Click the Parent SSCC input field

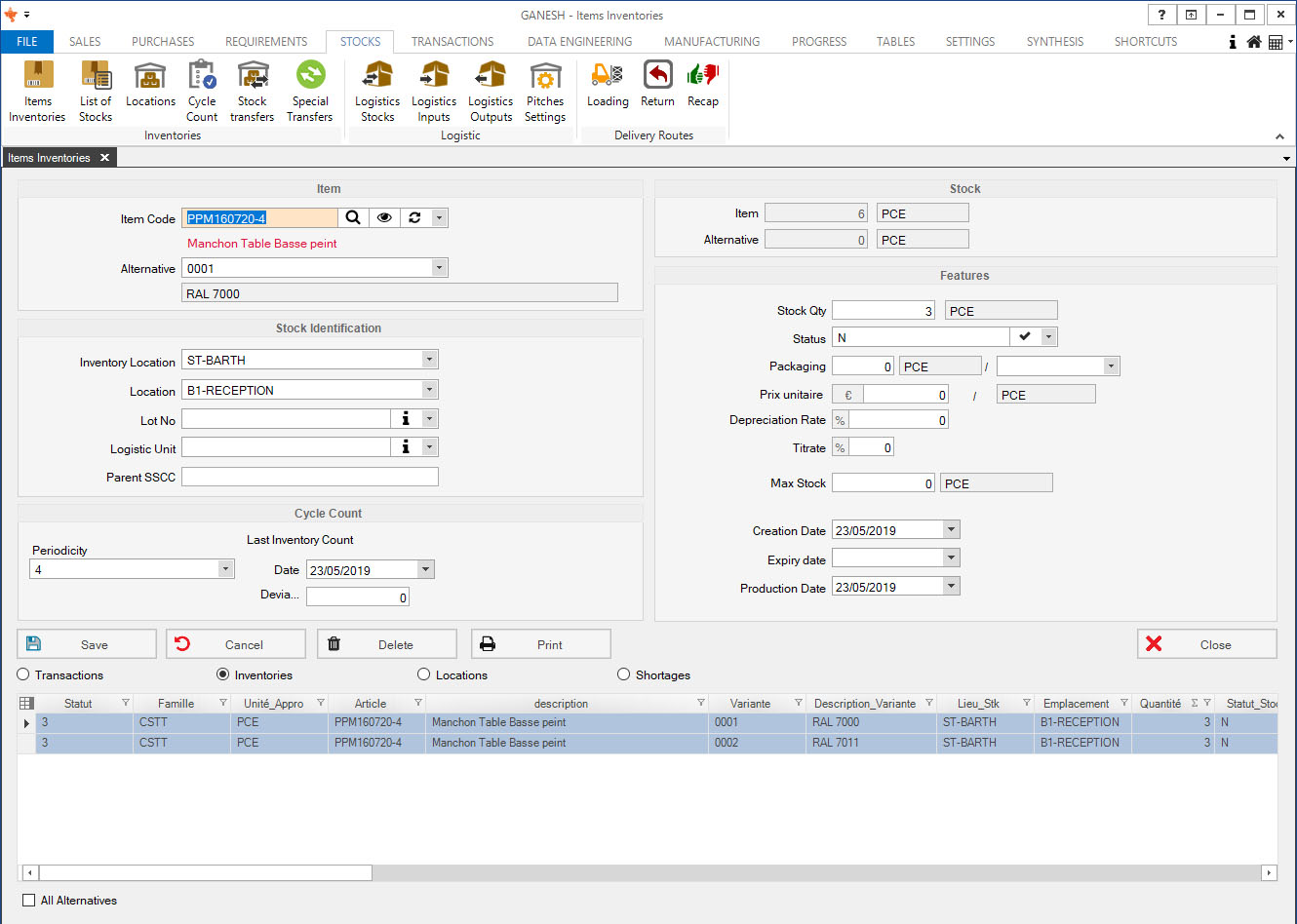coord(310,477)
